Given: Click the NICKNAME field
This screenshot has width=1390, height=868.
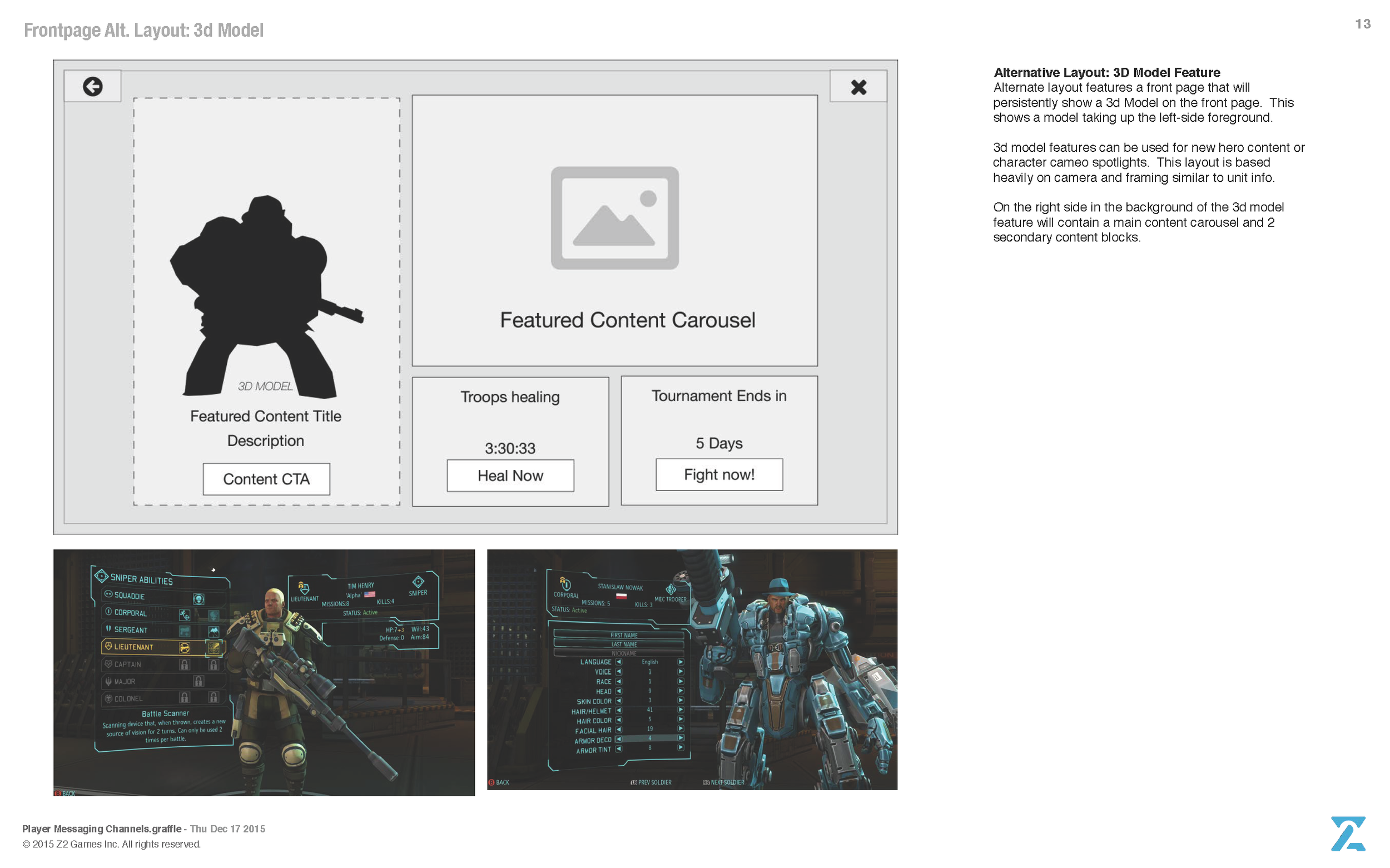Looking at the screenshot, I should pos(619,653).
